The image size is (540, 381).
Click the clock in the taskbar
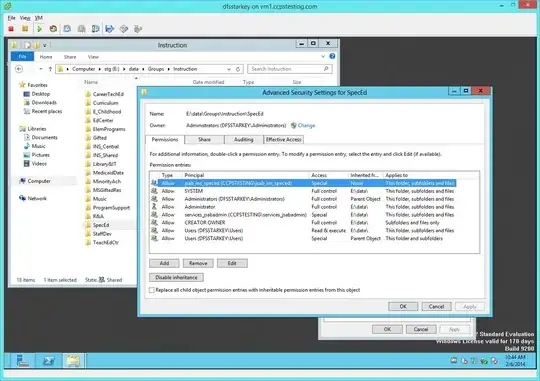point(515,360)
